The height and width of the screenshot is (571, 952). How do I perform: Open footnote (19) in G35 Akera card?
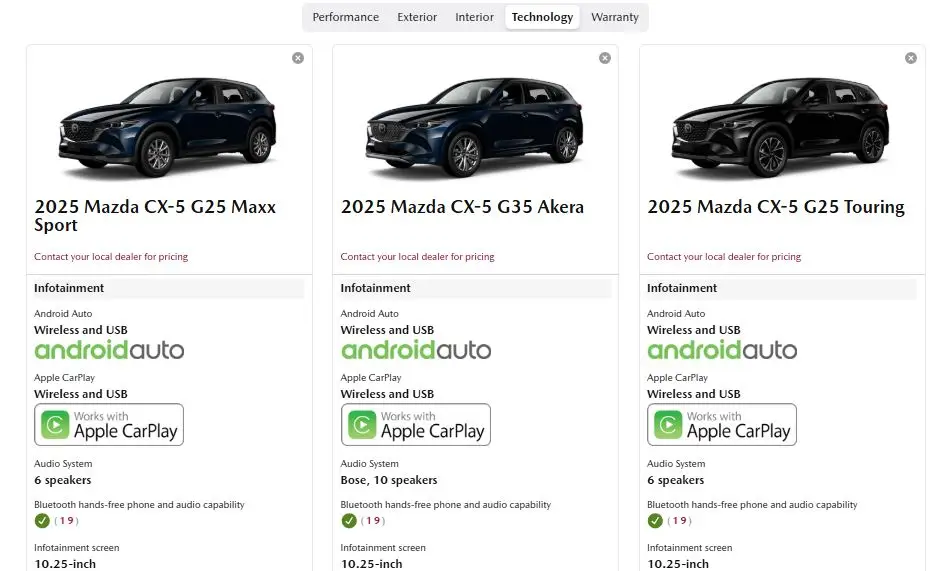pos(373,521)
